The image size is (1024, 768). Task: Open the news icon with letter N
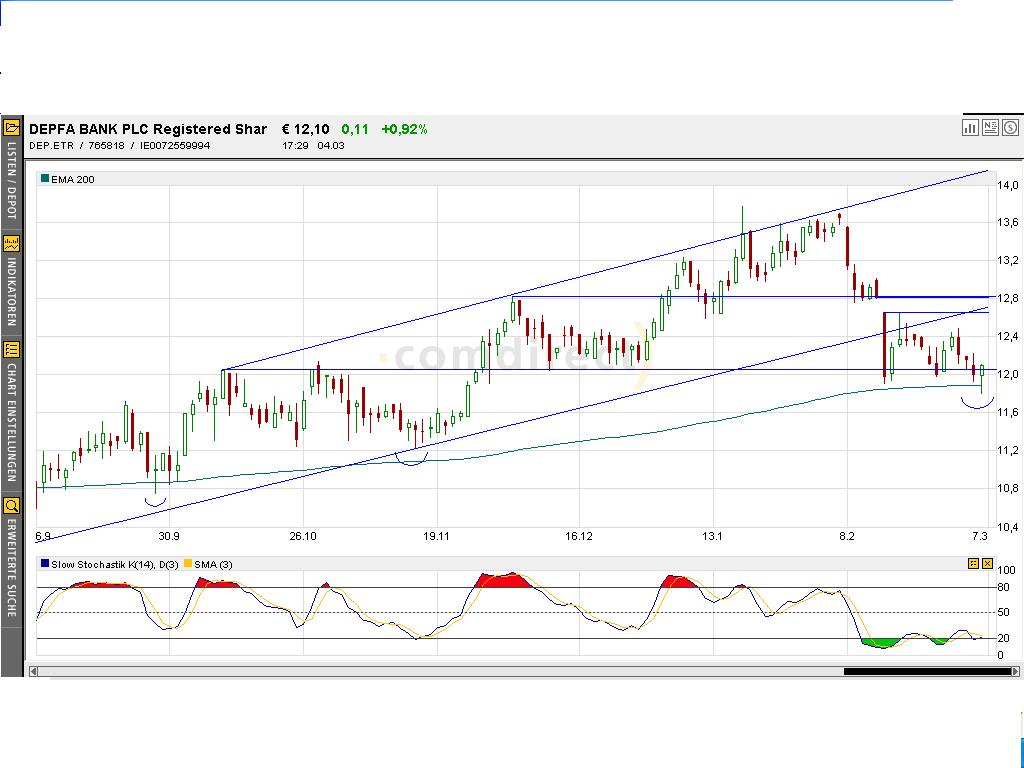click(990, 128)
